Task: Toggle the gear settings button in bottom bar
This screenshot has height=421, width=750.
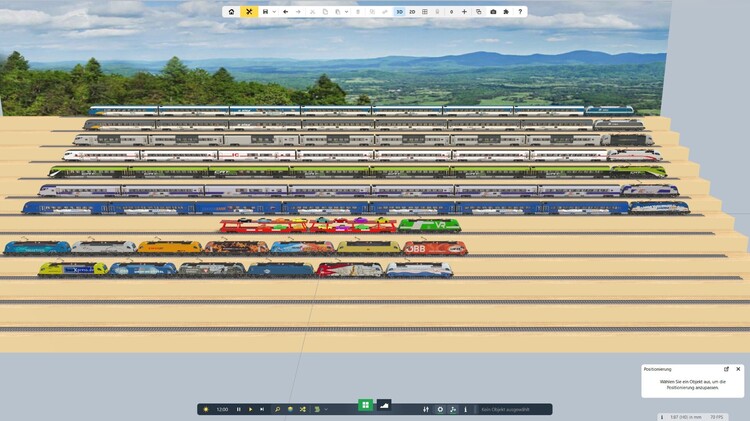Action: (x=440, y=410)
